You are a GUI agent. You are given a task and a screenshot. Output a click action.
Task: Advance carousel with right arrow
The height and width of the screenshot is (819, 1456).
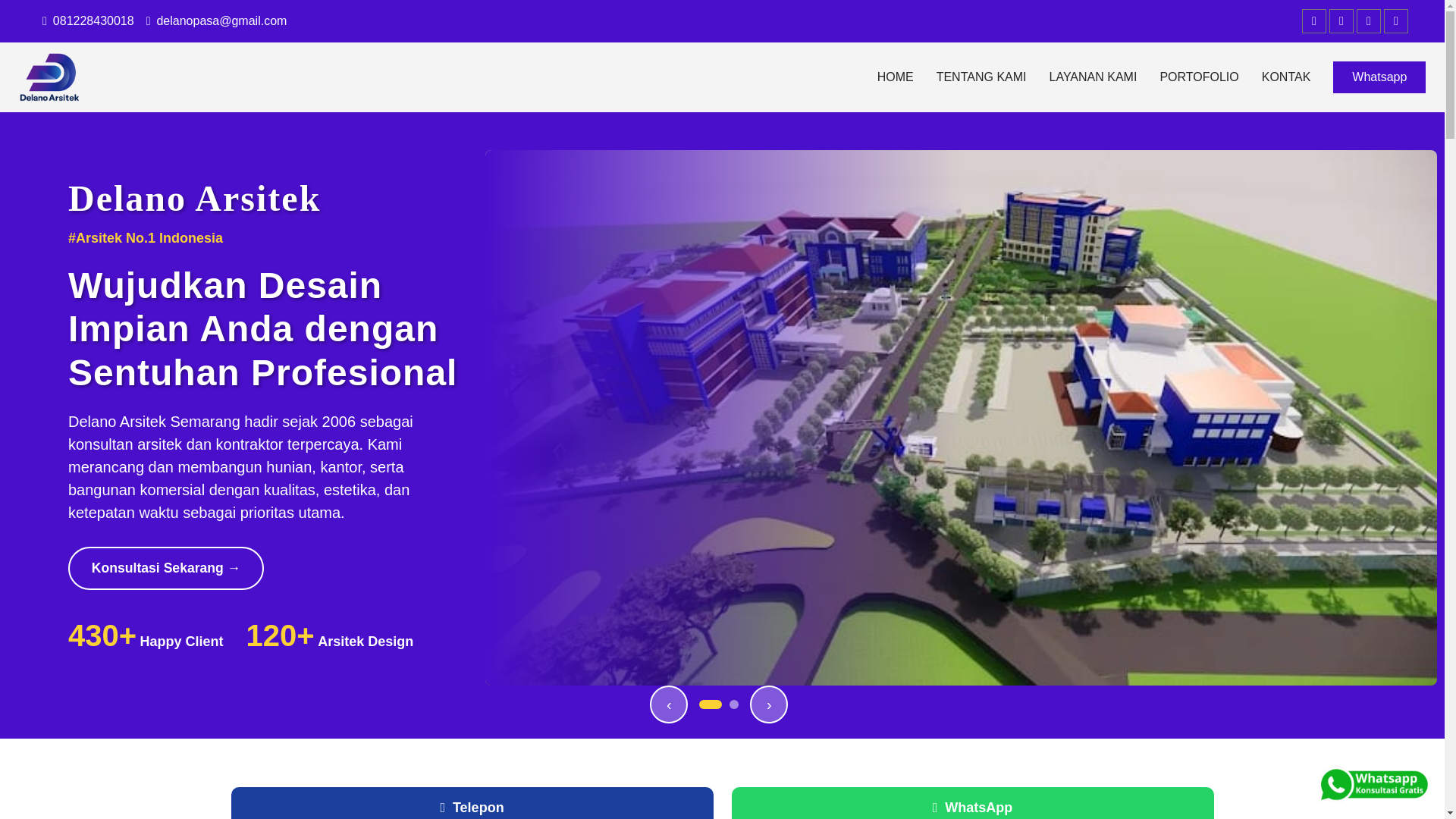(768, 704)
